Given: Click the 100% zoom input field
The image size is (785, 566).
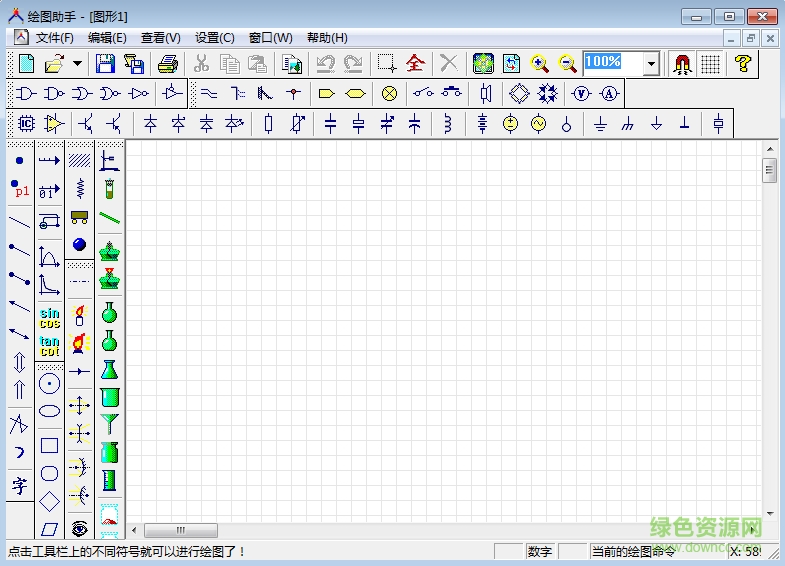Looking at the screenshot, I should coord(613,63).
